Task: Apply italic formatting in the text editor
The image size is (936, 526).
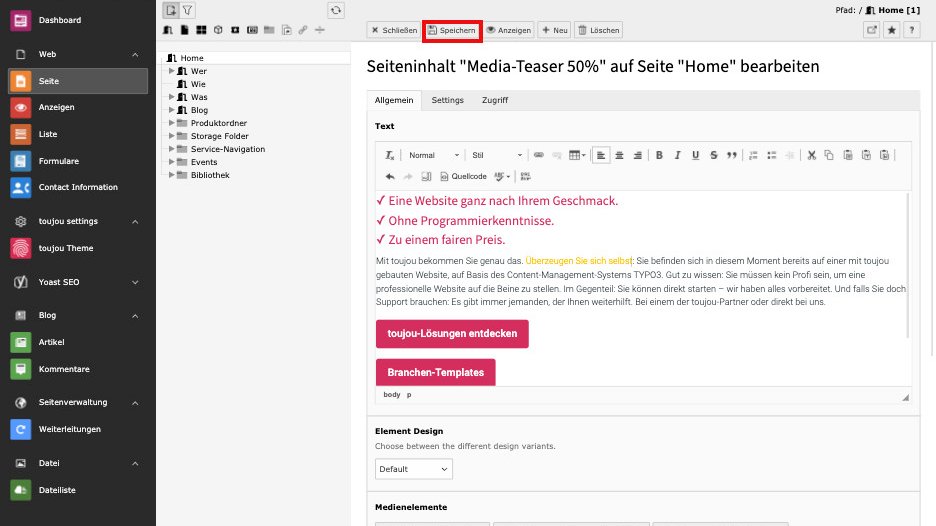Action: [x=677, y=155]
